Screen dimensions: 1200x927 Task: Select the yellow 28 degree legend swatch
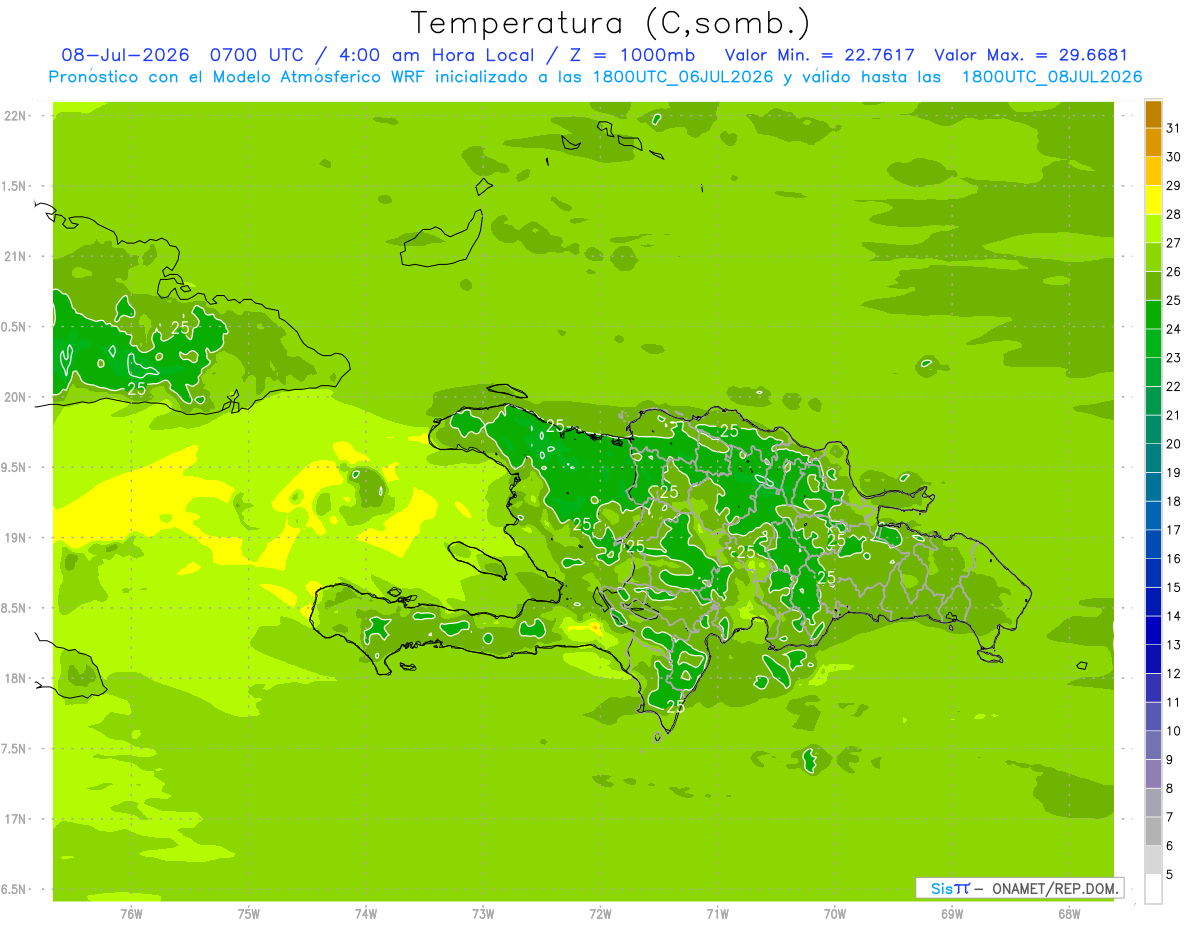click(1153, 201)
